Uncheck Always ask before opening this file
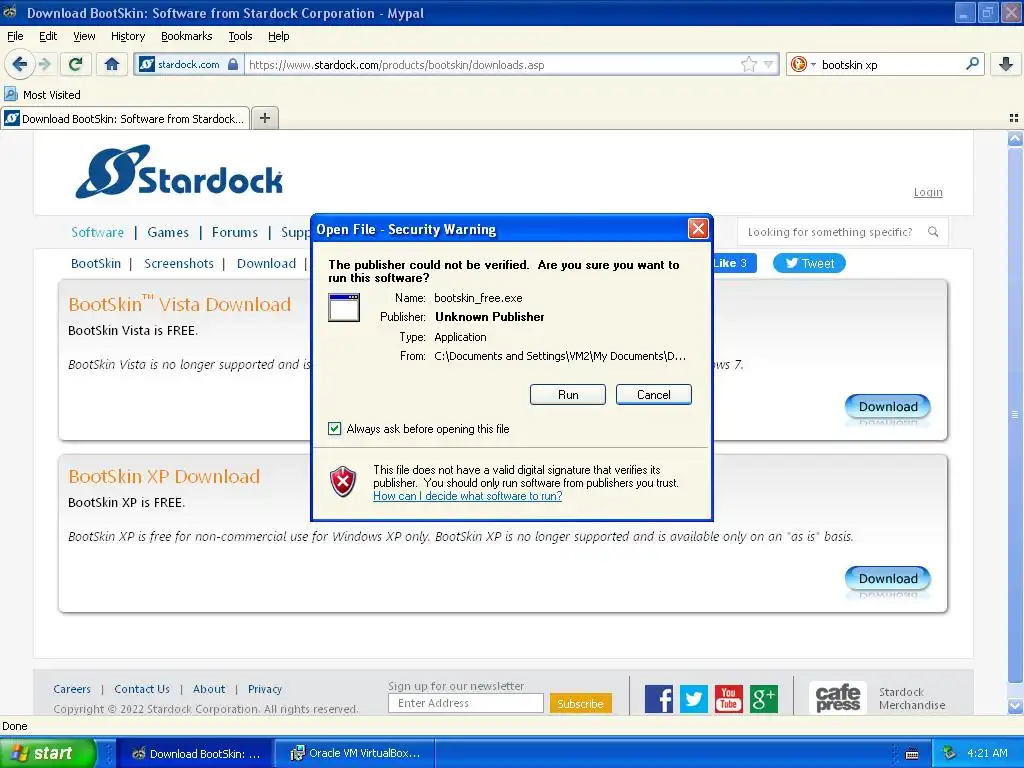 [x=334, y=428]
